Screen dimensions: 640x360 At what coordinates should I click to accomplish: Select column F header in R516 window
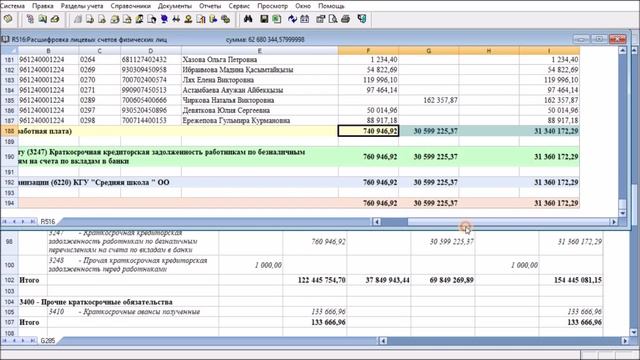click(x=368, y=51)
